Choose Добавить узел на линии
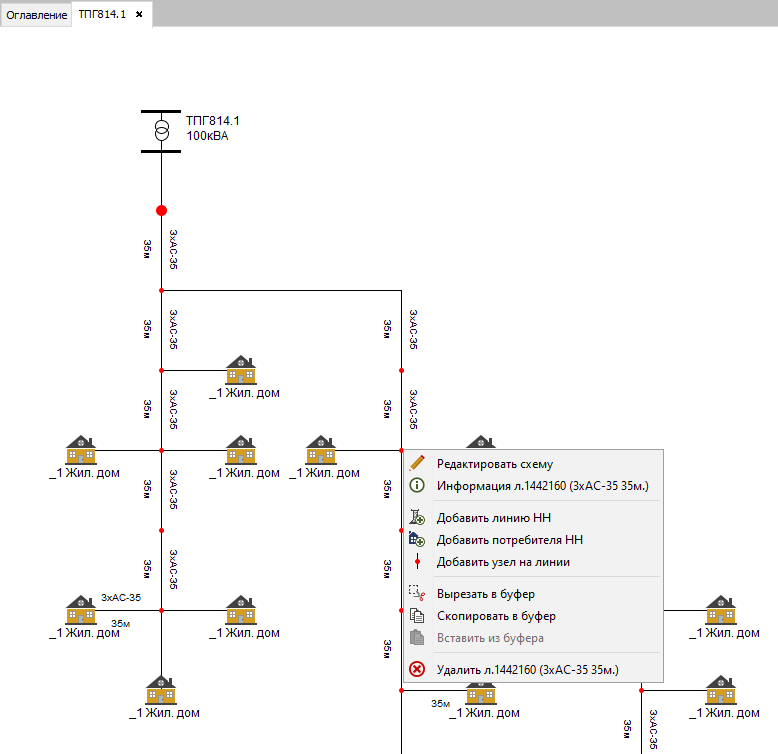778x754 pixels. 533,562
